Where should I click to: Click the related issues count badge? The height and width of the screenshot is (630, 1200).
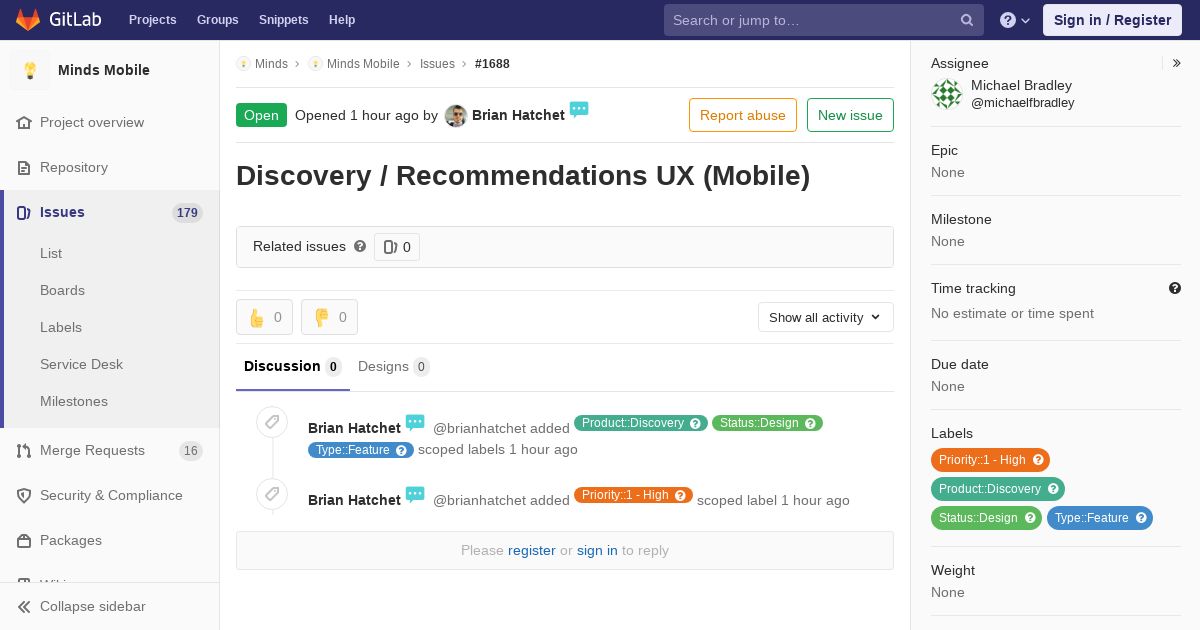pos(397,247)
